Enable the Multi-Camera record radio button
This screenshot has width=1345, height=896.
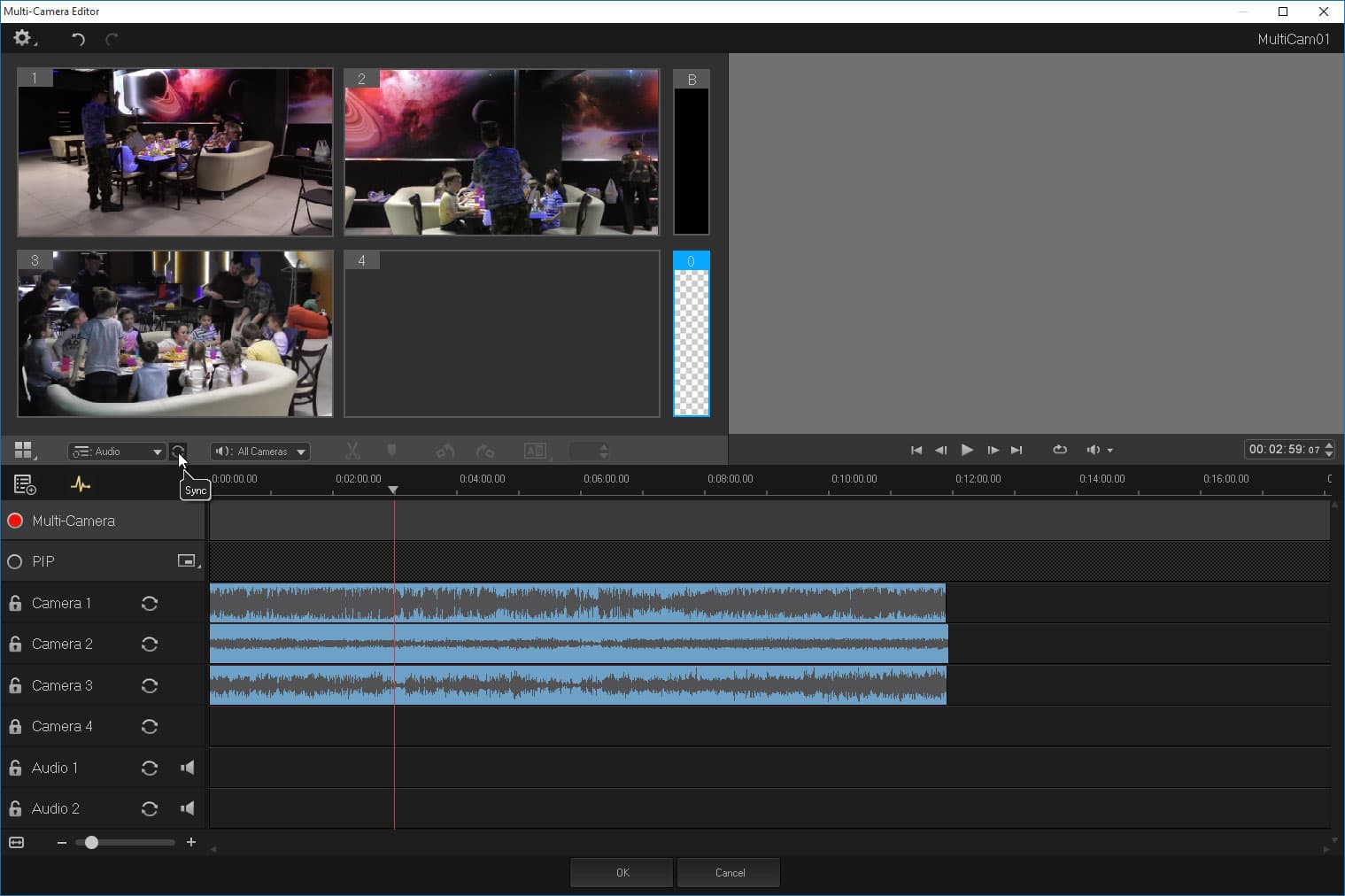[x=15, y=521]
